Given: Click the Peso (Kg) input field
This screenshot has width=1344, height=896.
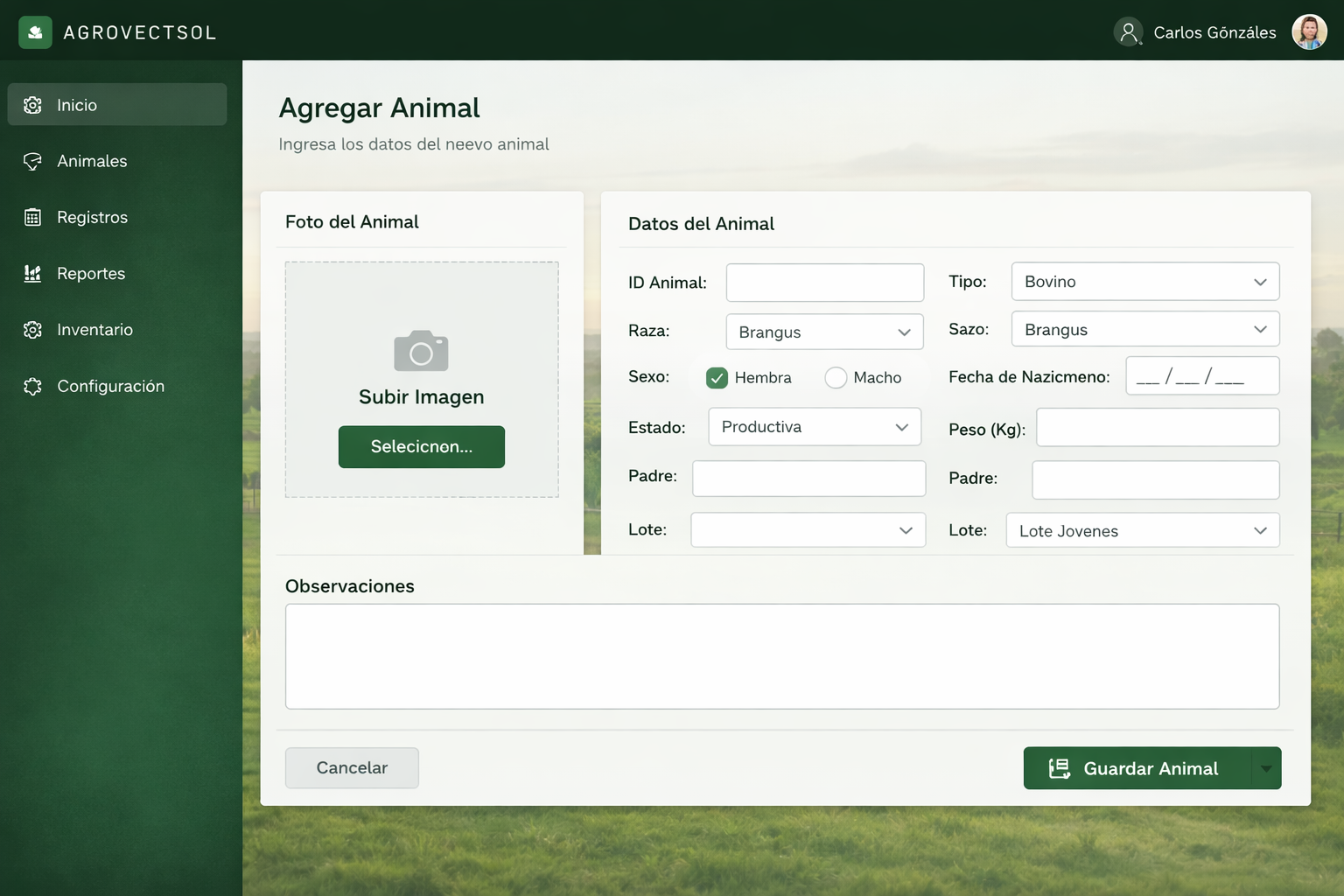Looking at the screenshot, I should click(x=1158, y=427).
